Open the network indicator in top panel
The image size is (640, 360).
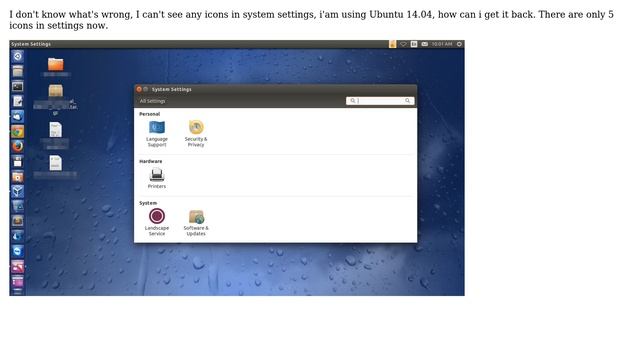click(x=403, y=44)
